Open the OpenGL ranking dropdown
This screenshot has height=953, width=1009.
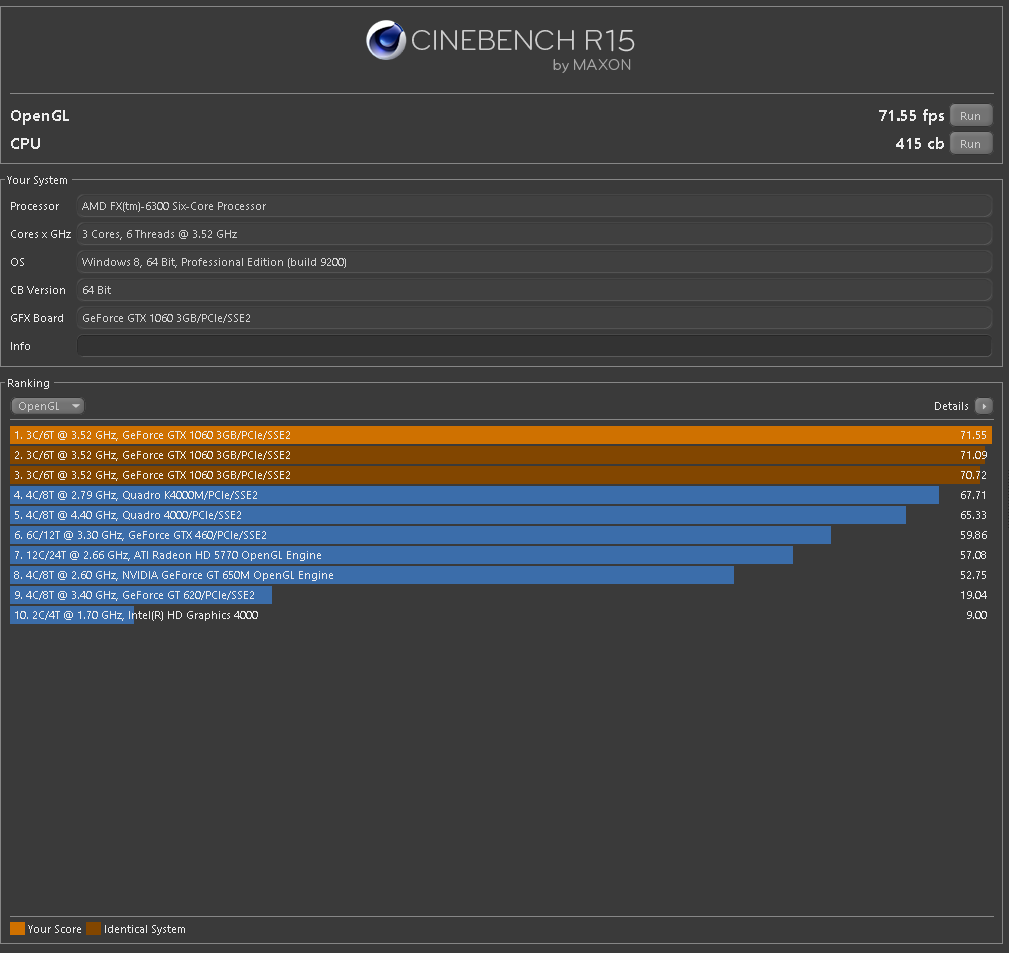pos(48,406)
